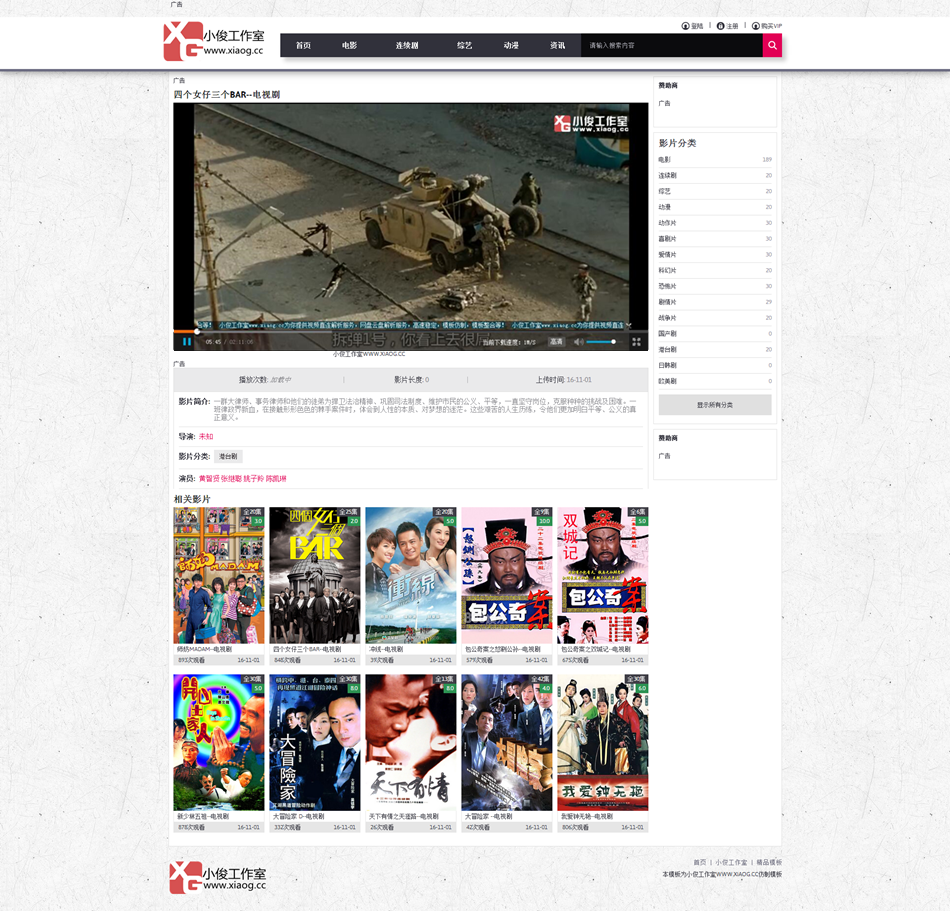Viewport: 950px width, 911px height.
Task: Open the 大冒险家 D poster thumbnail
Action: [x=315, y=743]
